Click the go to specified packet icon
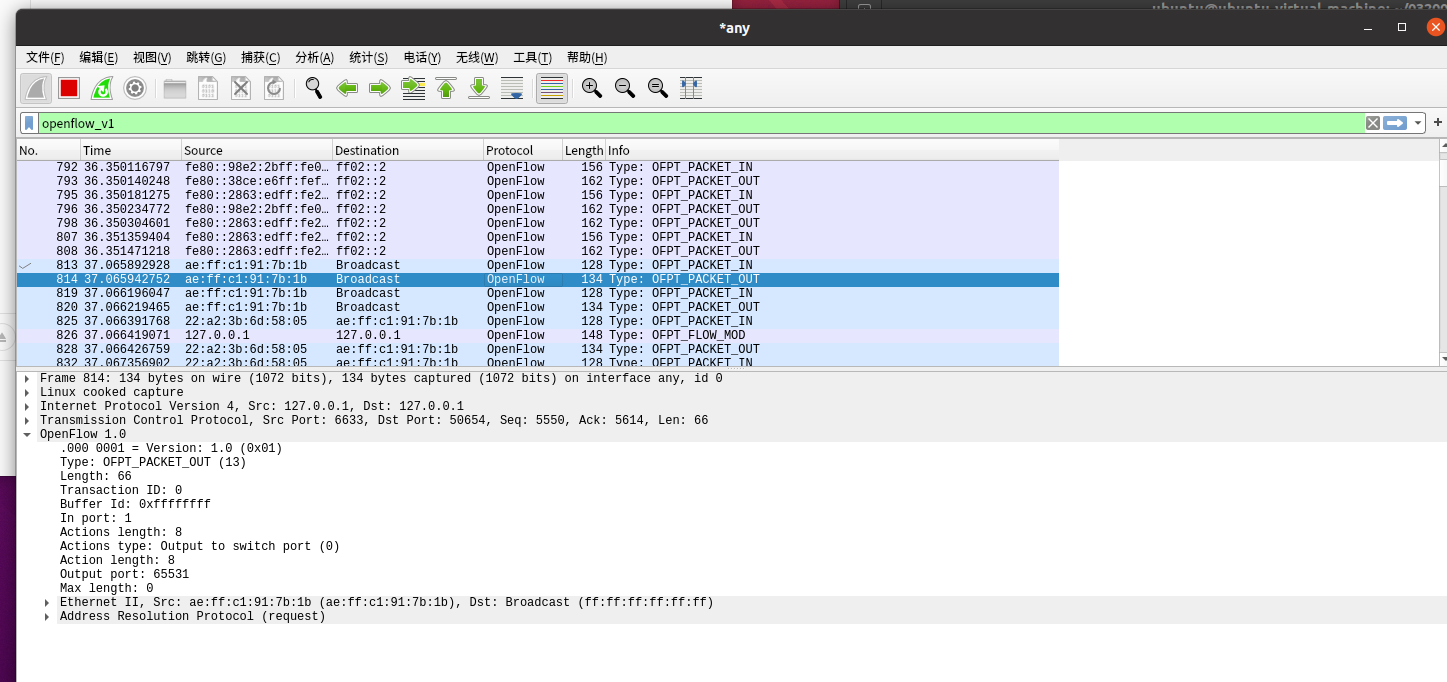This screenshot has width=1447, height=682. click(413, 88)
